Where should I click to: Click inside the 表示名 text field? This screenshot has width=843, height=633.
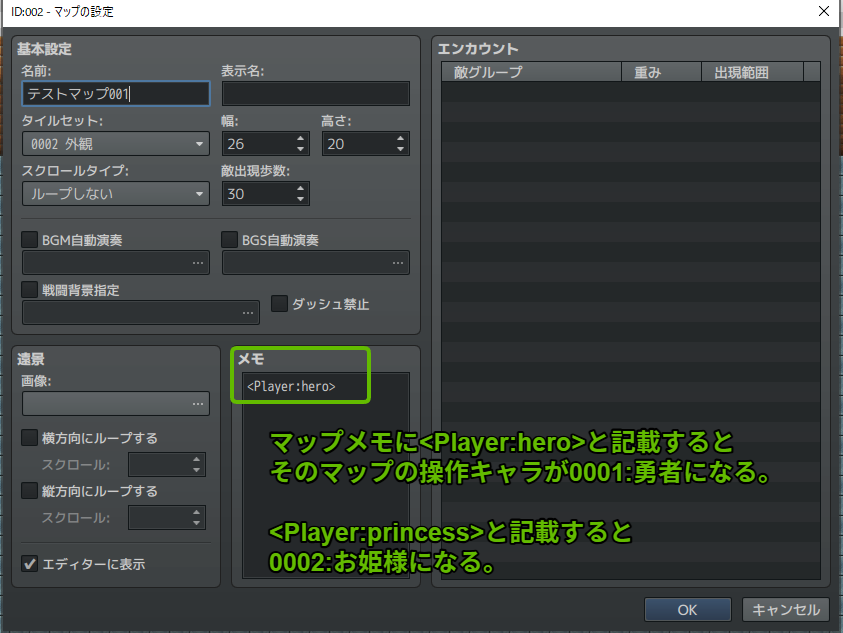coord(316,93)
